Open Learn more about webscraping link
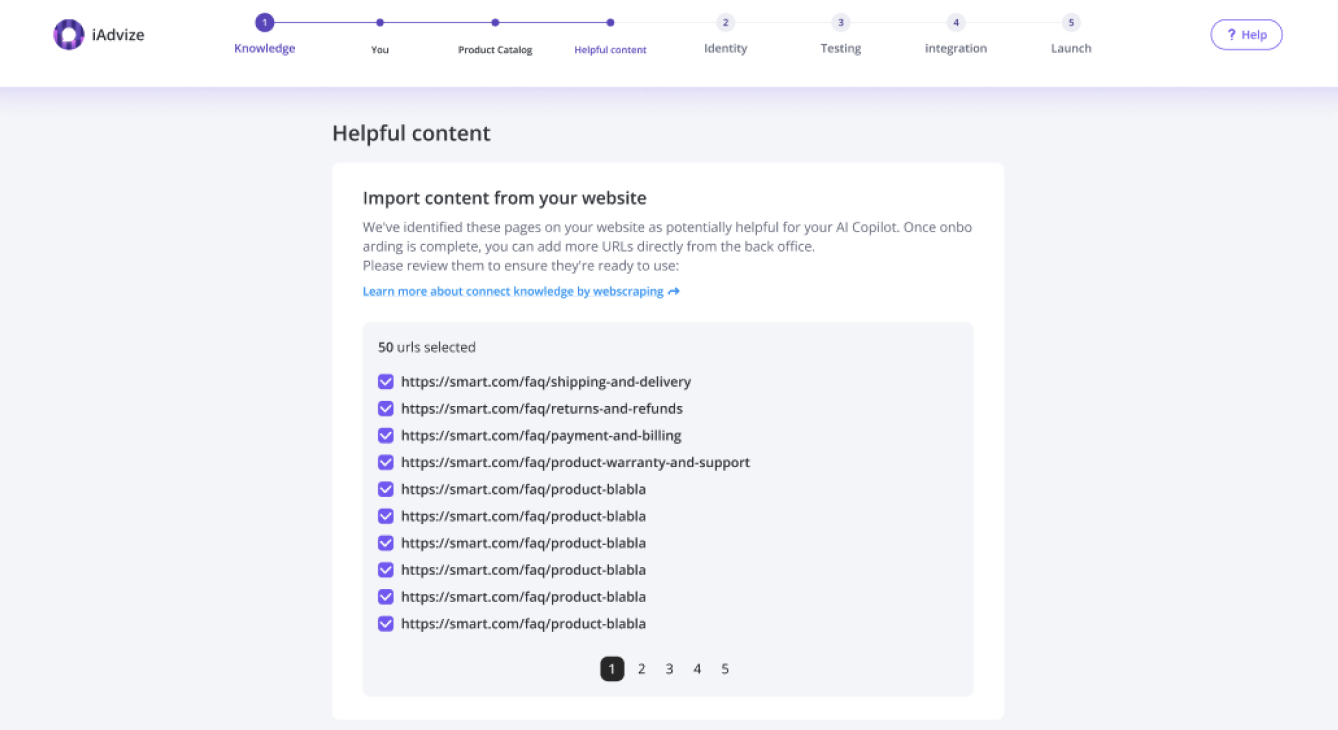The image size is (1338, 730). 513,292
